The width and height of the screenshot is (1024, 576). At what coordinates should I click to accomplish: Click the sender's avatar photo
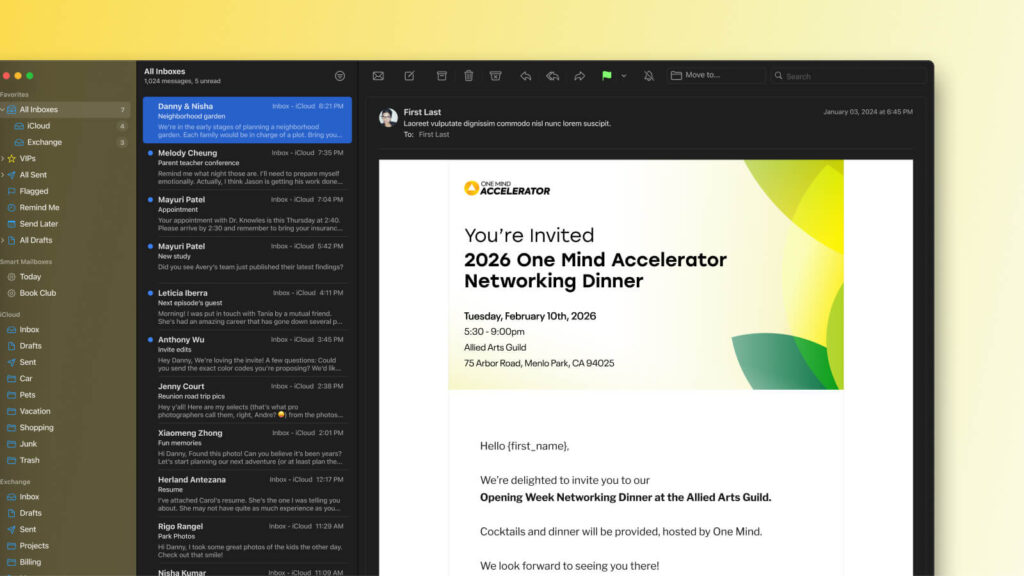click(388, 118)
